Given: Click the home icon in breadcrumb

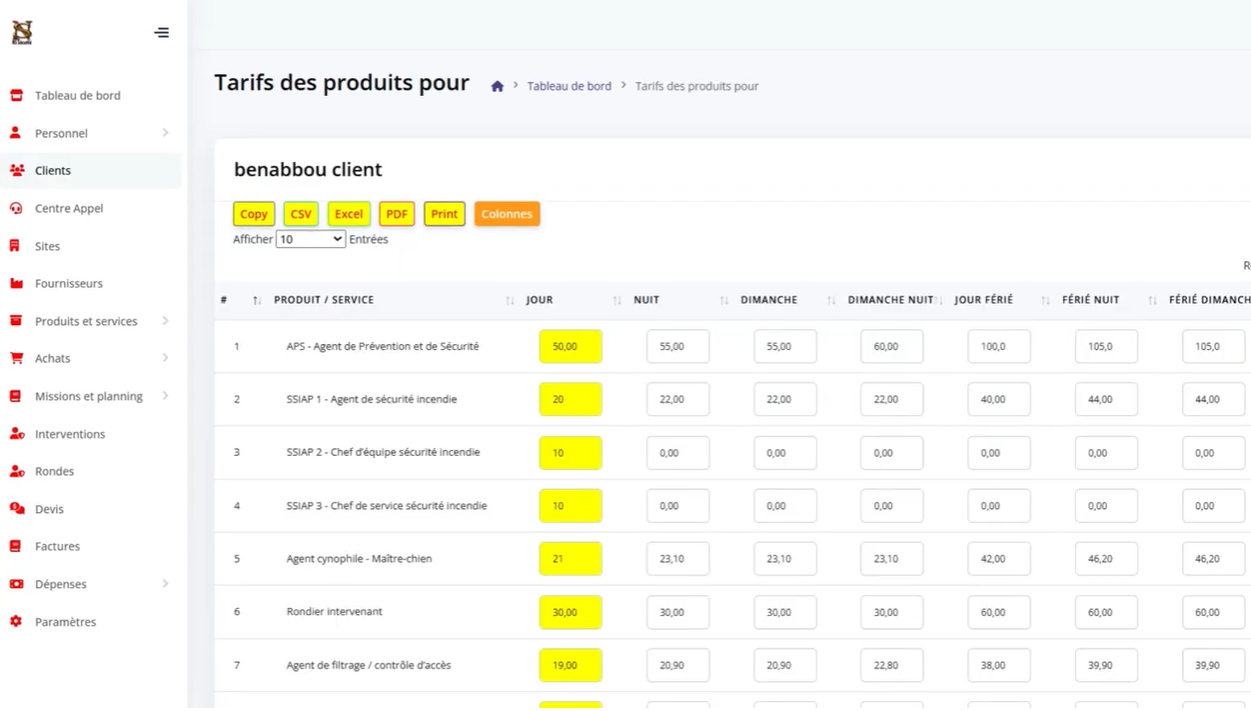Looking at the screenshot, I should point(497,86).
